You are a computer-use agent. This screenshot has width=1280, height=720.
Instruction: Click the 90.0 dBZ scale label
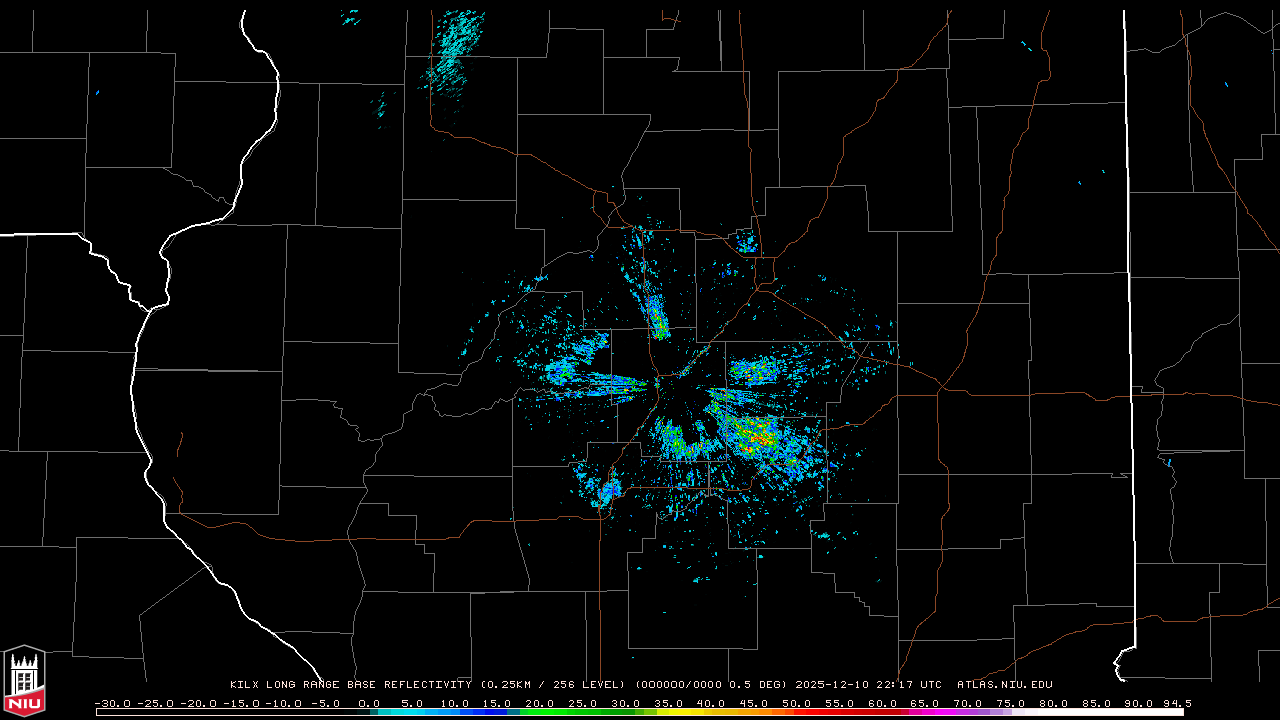1140,703
